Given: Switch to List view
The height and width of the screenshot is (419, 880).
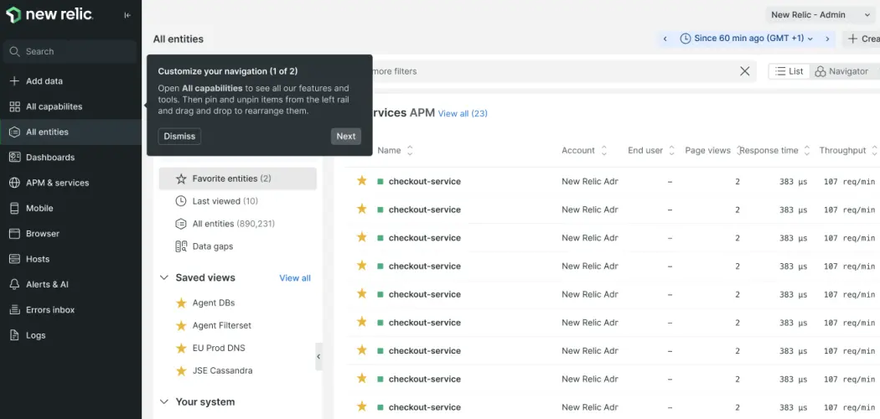Looking at the screenshot, I should [788, 71].
